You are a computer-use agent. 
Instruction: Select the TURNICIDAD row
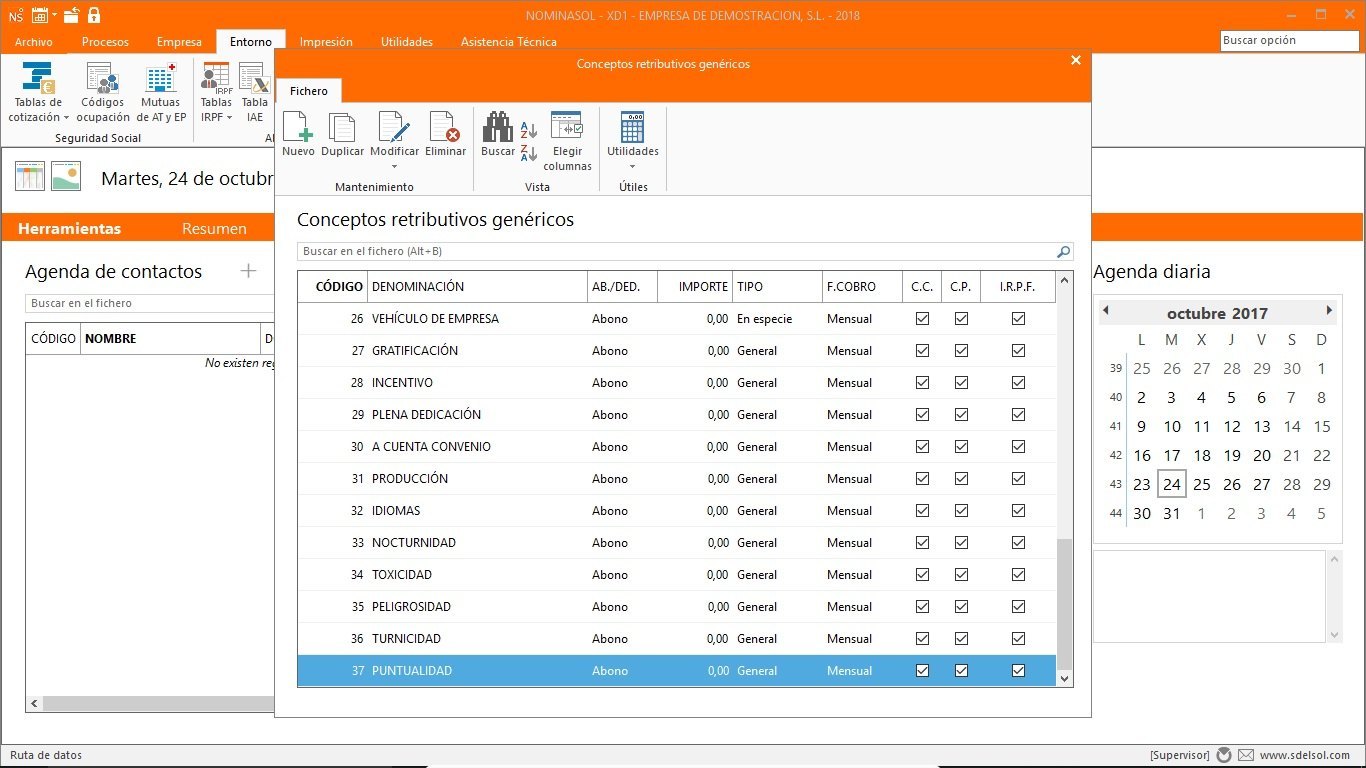click(x=677, y=639)
